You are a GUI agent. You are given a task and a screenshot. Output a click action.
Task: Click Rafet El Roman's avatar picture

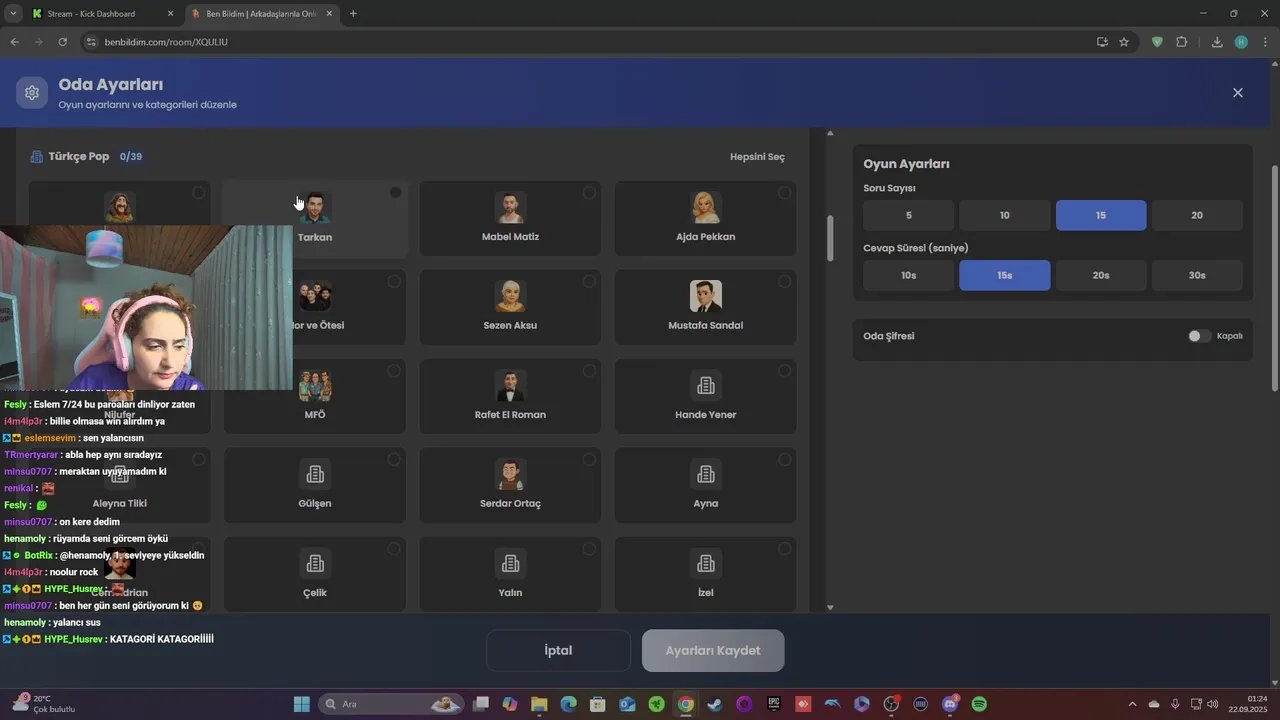[x=510, y=385]
